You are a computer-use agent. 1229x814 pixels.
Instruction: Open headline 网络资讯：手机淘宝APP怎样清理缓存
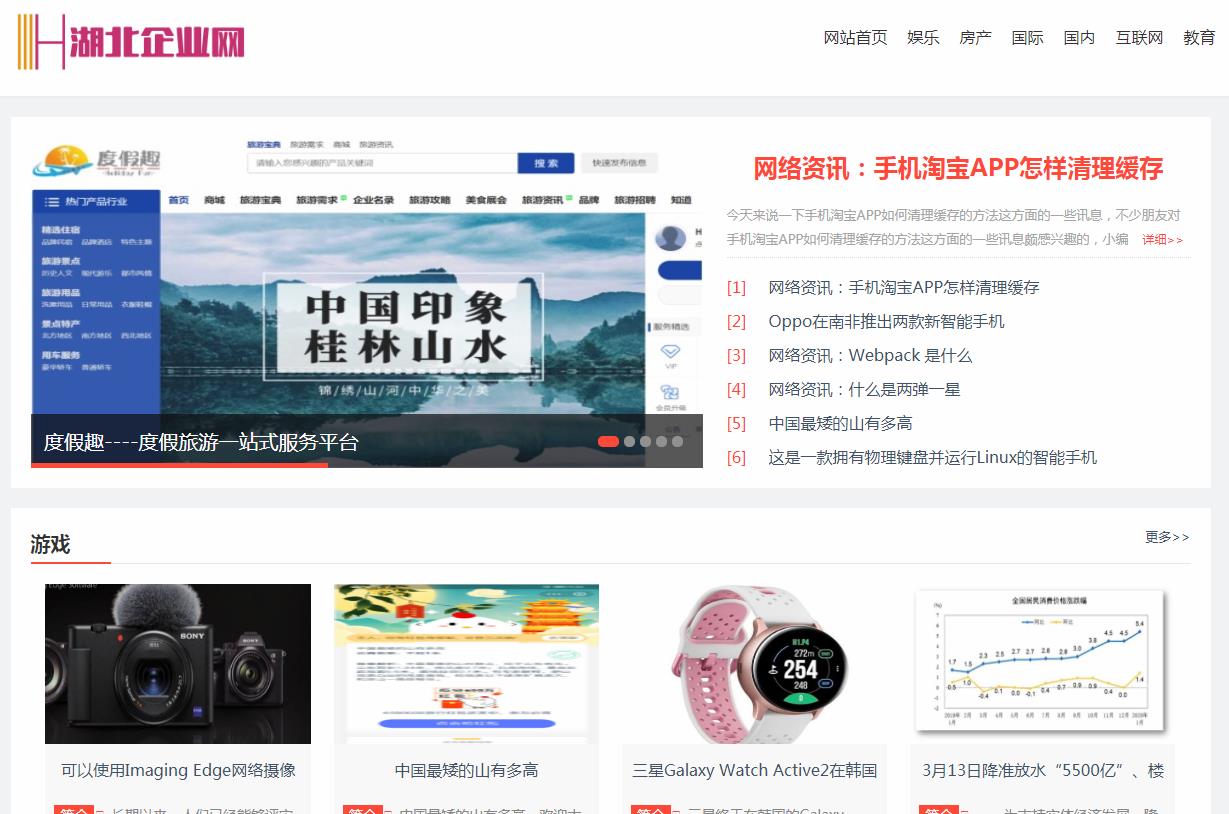tap(958, 168)
